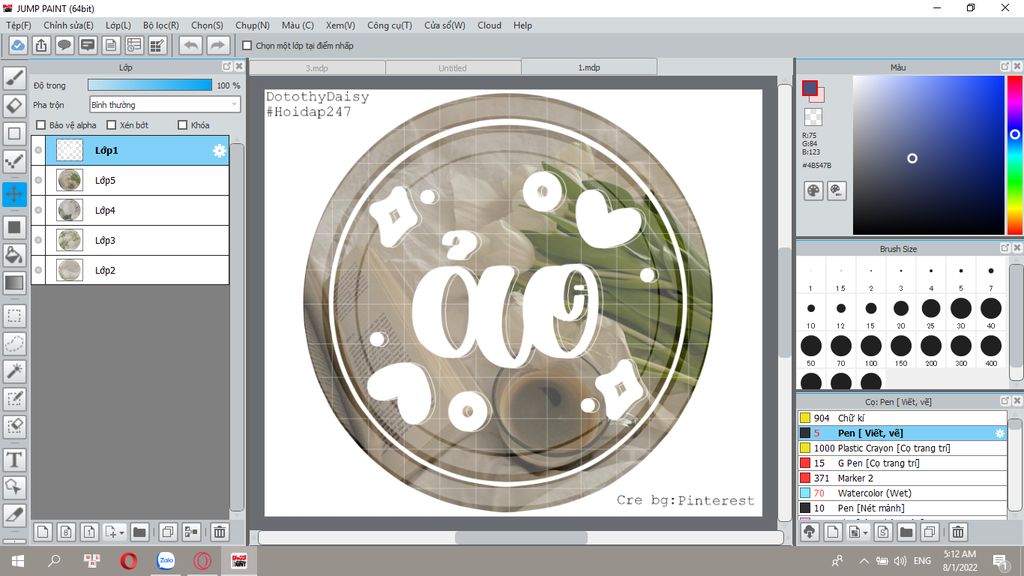Open the Công cụ(T) menu
1024x576 pixels.
point(389,25)
